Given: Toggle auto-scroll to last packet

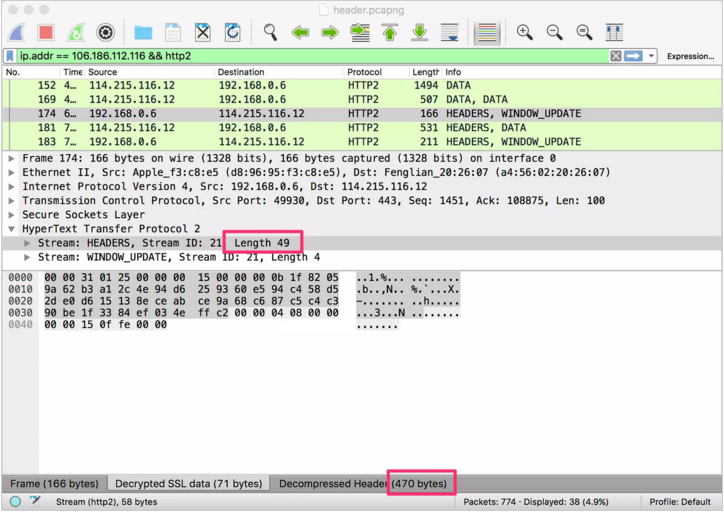Looking at the screenshot, I should point(450,33).
